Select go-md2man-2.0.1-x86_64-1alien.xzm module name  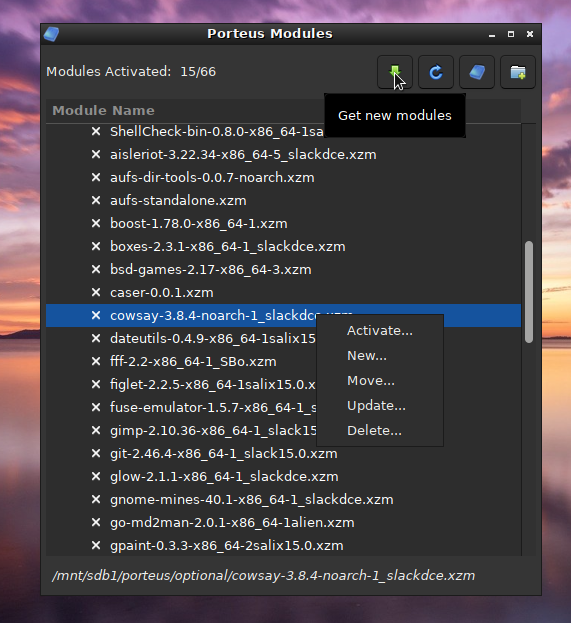(232, 523)
